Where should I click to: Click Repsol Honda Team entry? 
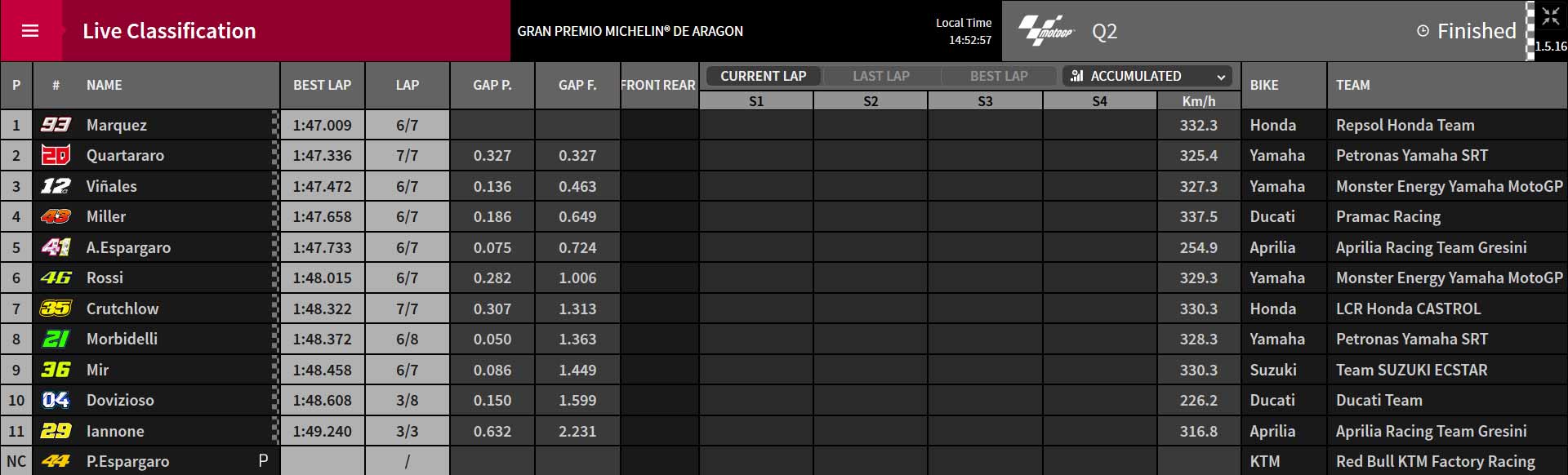pos(1405,125)
